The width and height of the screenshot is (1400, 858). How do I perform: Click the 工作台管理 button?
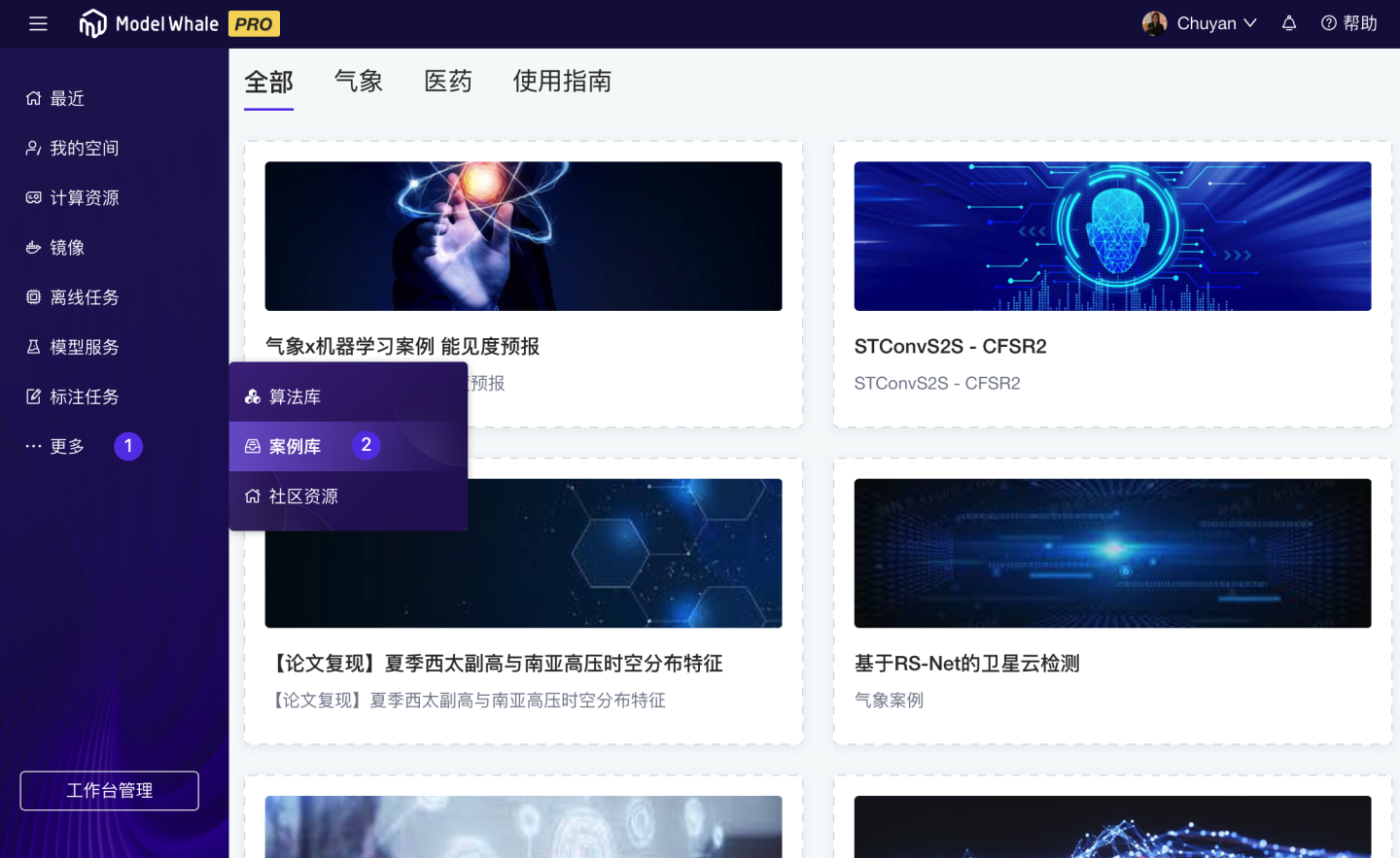click(109, 790)
